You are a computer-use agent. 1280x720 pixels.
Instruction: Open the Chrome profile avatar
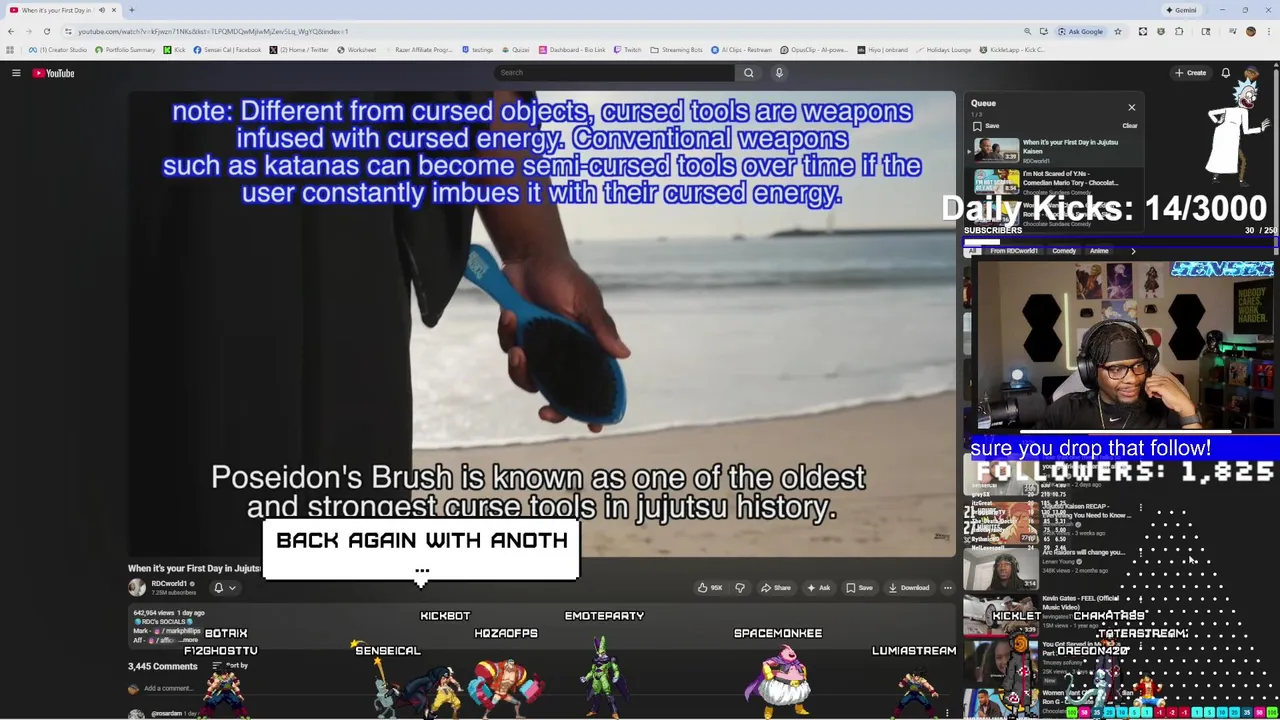(1250, 31)
